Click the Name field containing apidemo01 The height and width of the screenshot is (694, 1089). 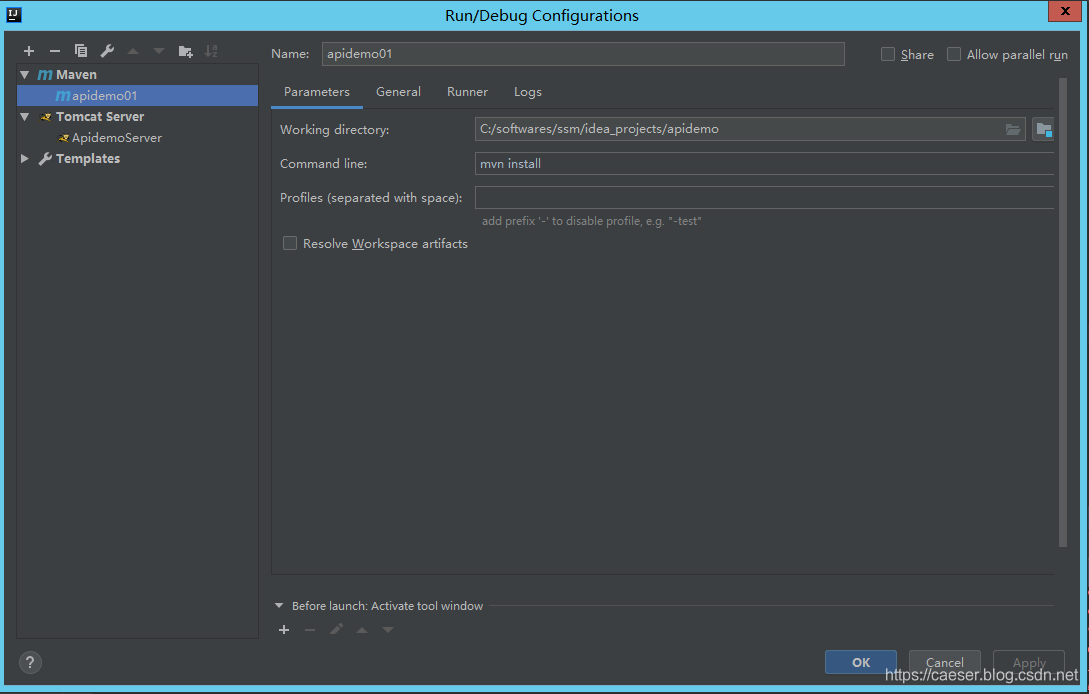(583, 54)
